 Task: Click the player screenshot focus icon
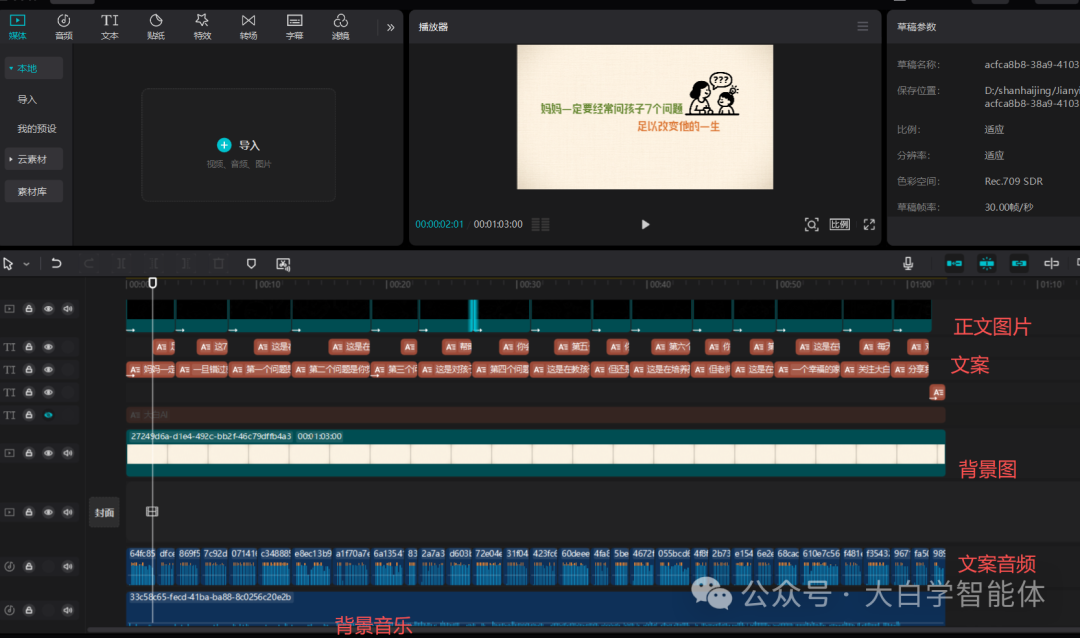(811, 225)
